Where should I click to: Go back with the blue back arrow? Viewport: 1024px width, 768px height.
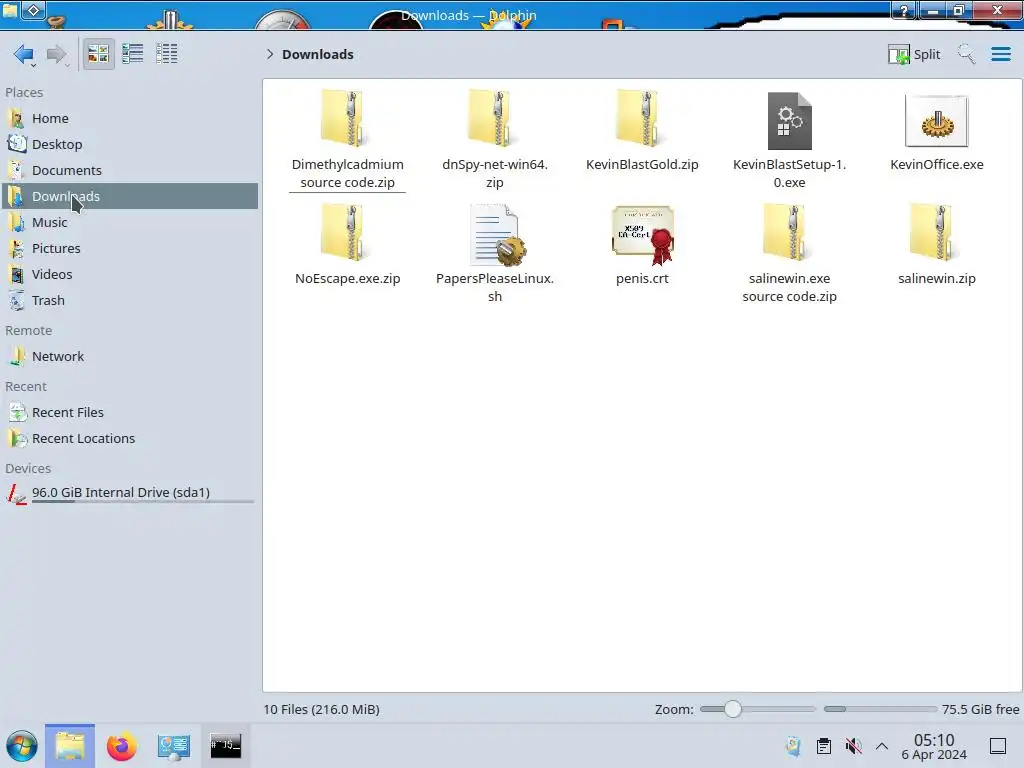(24, 54)
